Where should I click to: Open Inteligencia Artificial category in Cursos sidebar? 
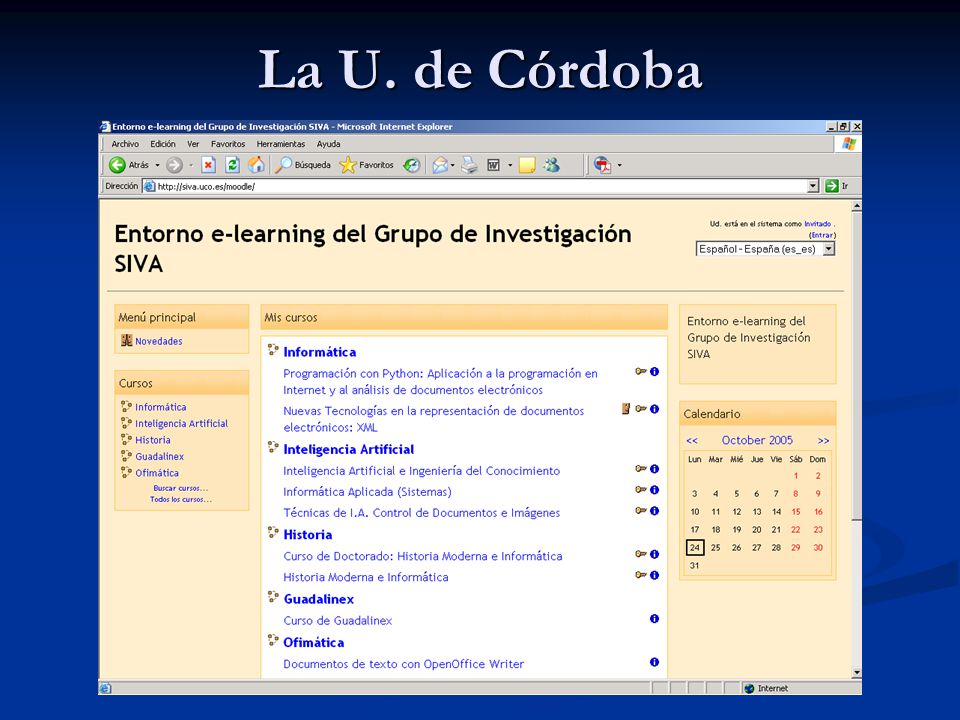coord(181,423)
